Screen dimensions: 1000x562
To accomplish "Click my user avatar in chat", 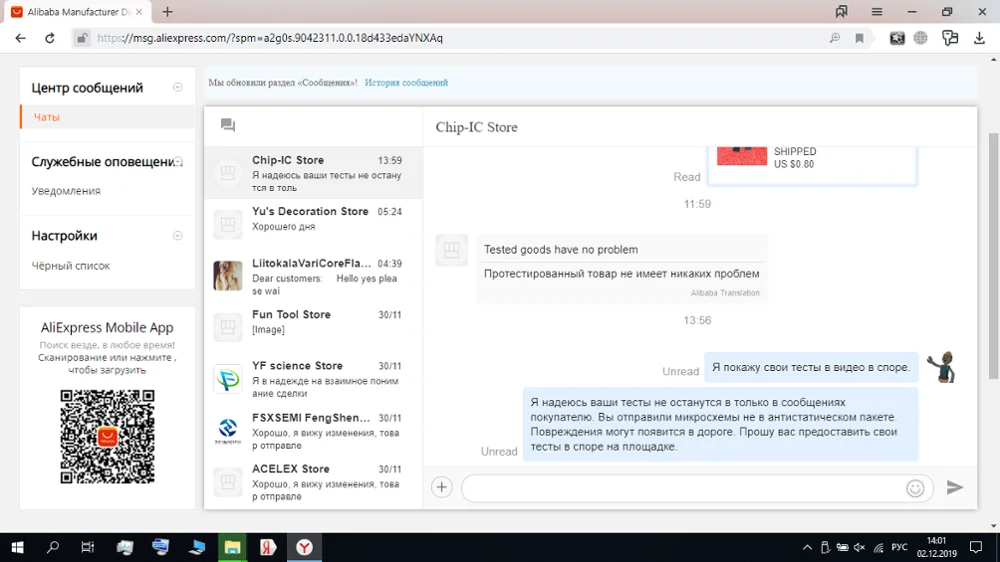I will pyautogui.click(x=941, y=367).
